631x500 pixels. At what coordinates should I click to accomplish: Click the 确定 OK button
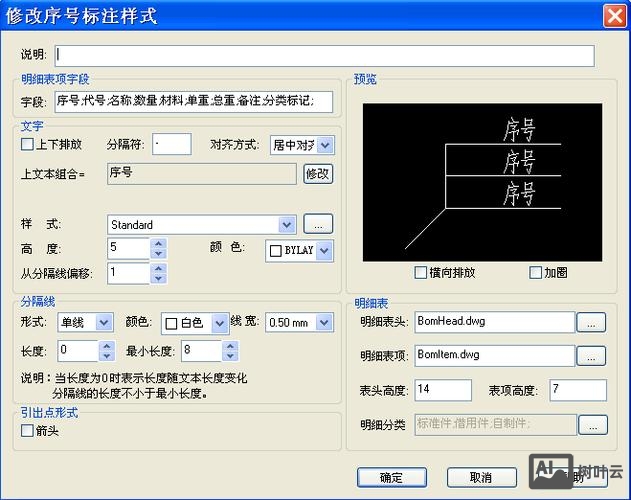pyautogui.click(x=392, y=477)
